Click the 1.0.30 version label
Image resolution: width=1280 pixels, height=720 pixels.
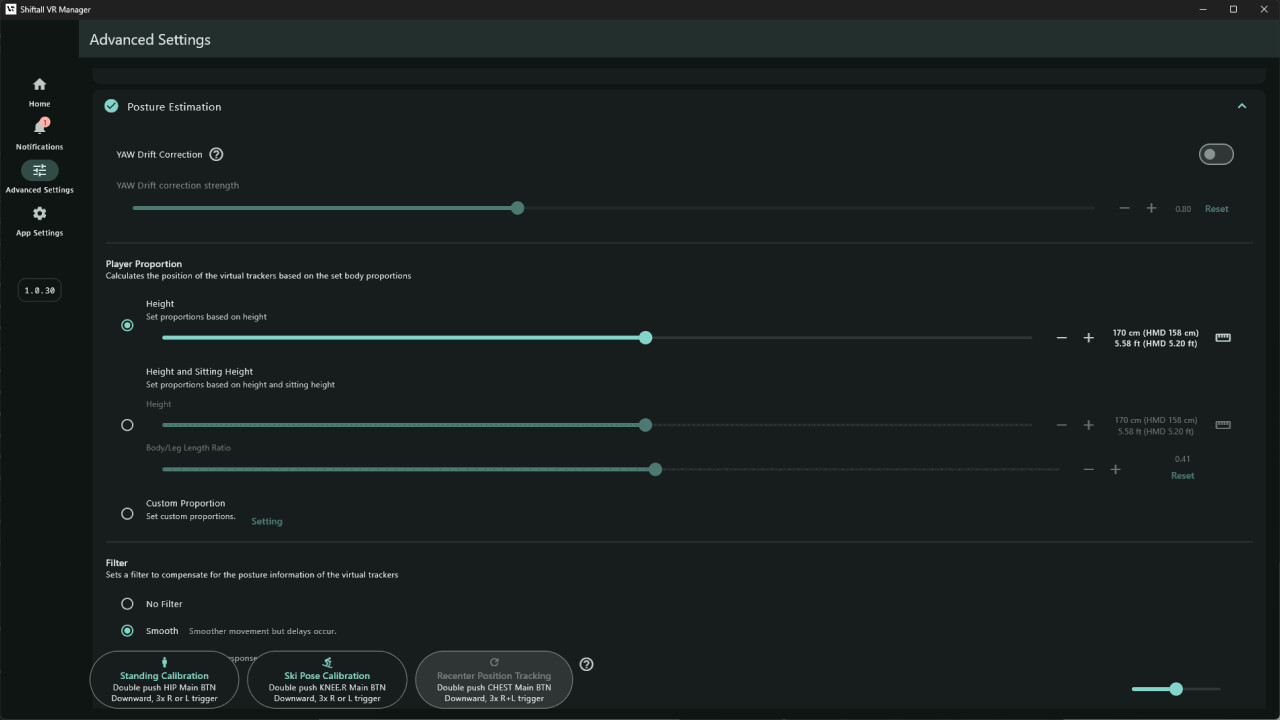pyautogui.click(x=39, y=290)
